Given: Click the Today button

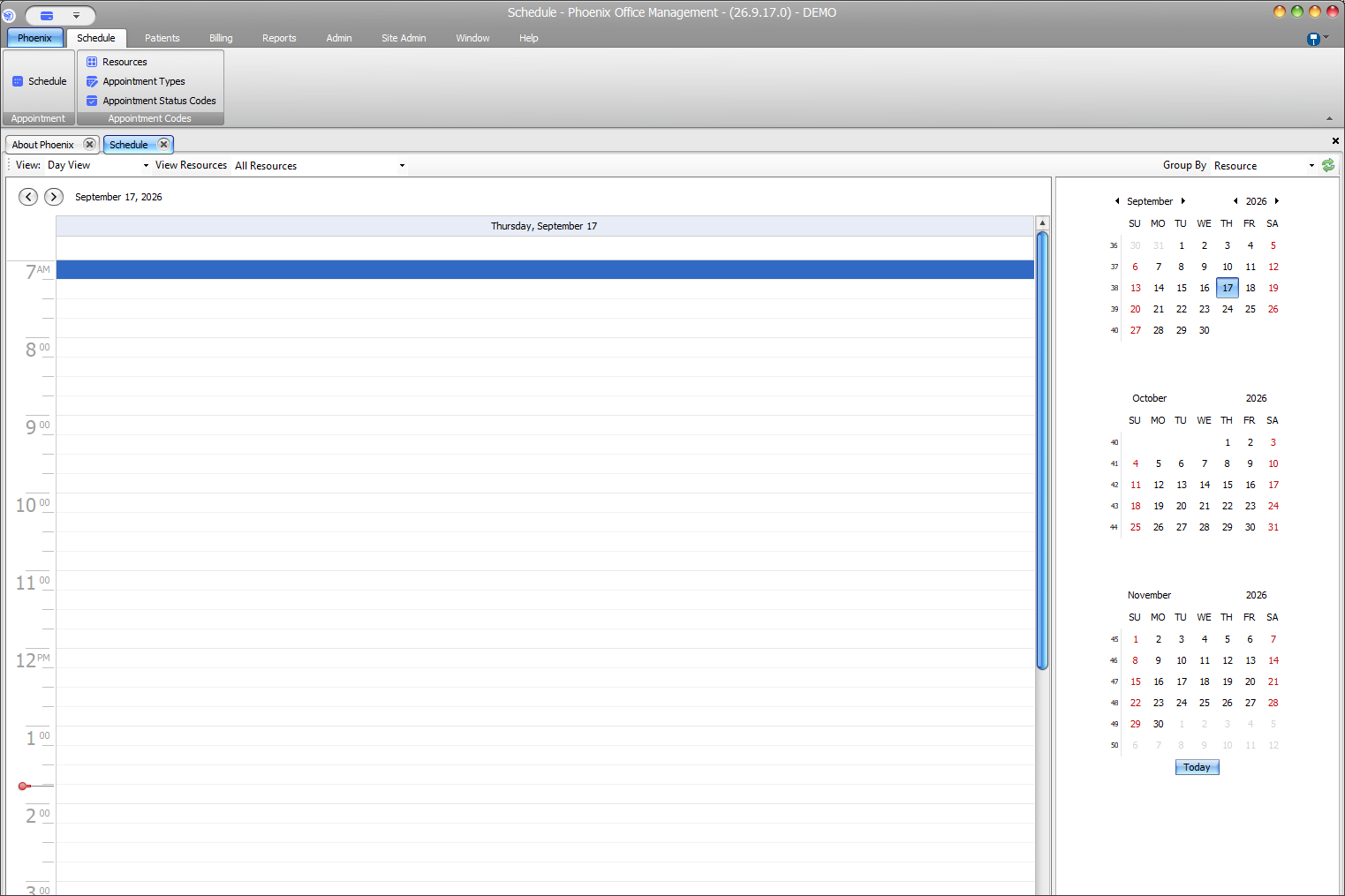Looking at the screenshot, I should [1197, 767].
